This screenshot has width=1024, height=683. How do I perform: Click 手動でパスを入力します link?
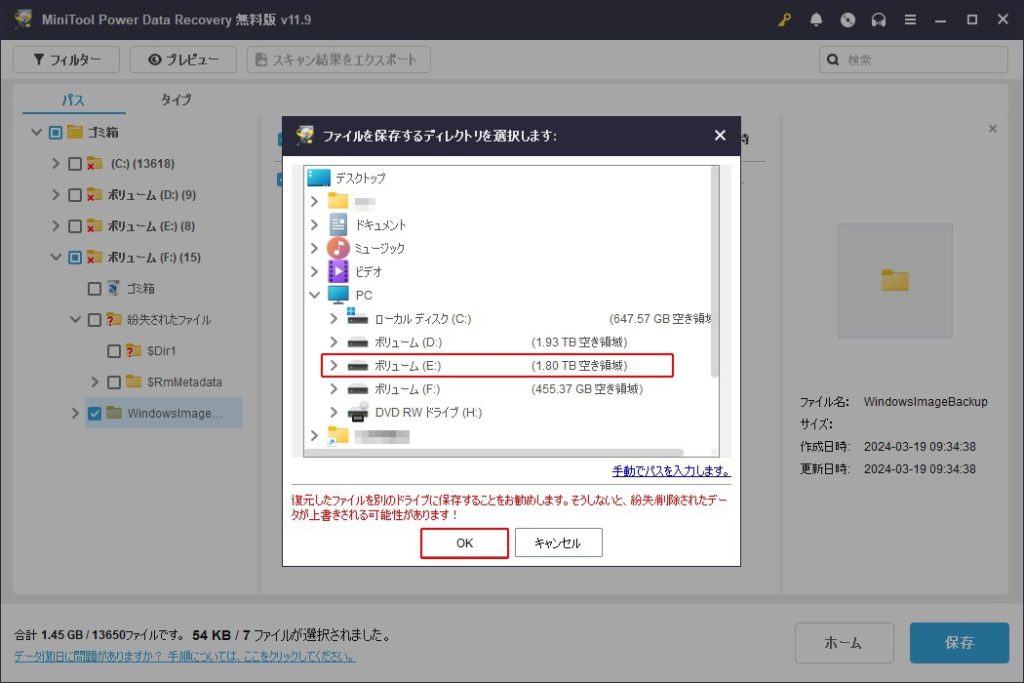click(670, 471)
